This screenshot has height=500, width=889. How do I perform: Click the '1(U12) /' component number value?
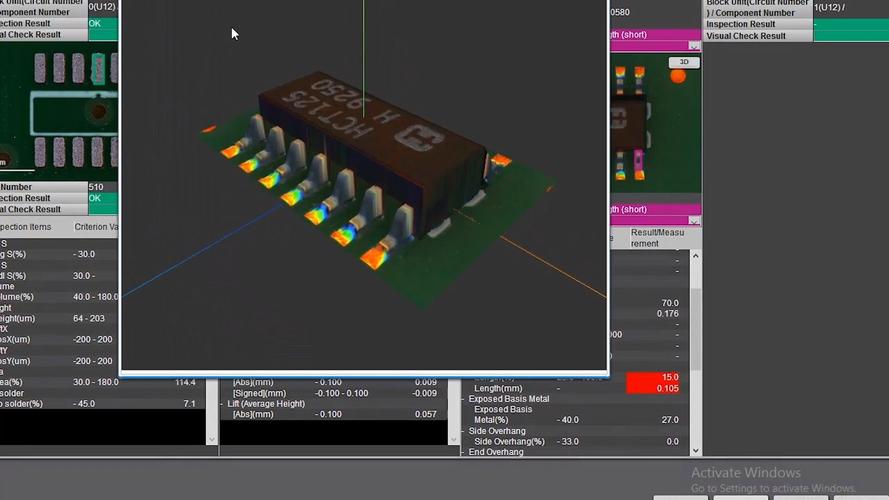tap(829, 7)
